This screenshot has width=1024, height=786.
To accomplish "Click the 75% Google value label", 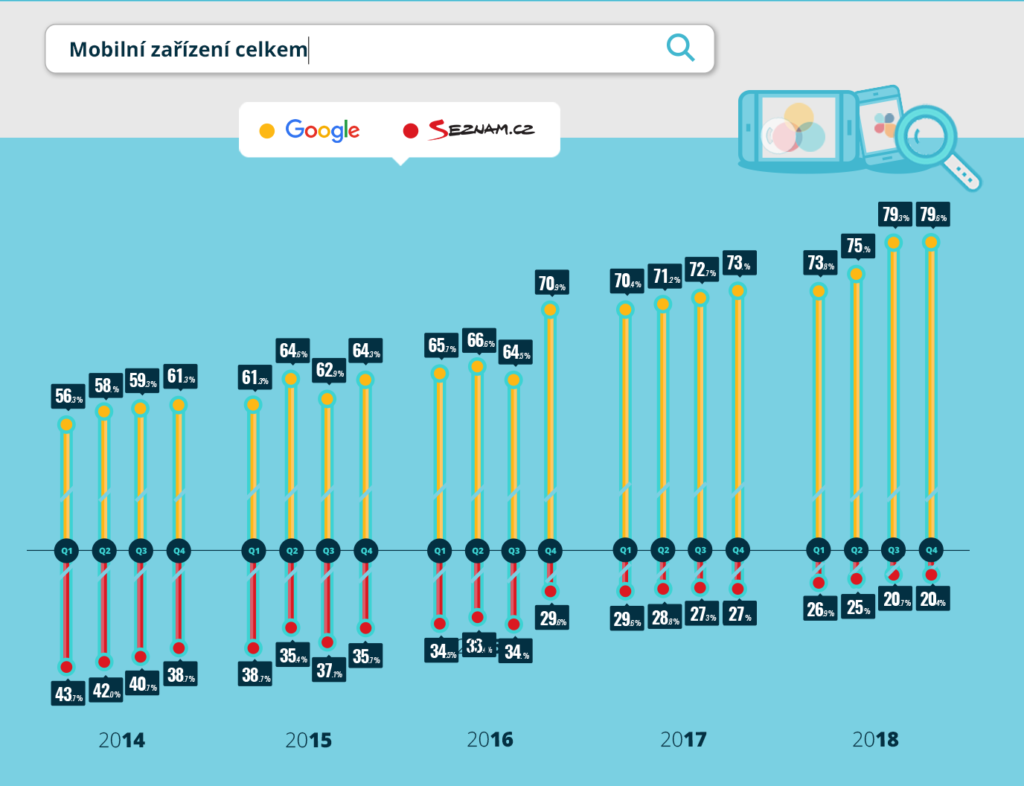I will [x=857, y=245].
